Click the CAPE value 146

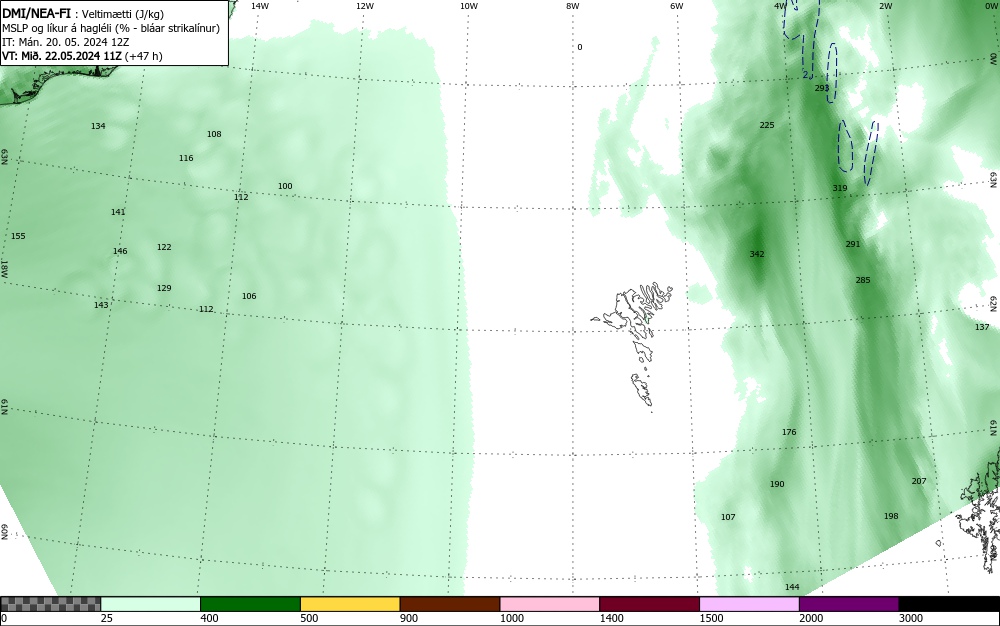point(120,251)
